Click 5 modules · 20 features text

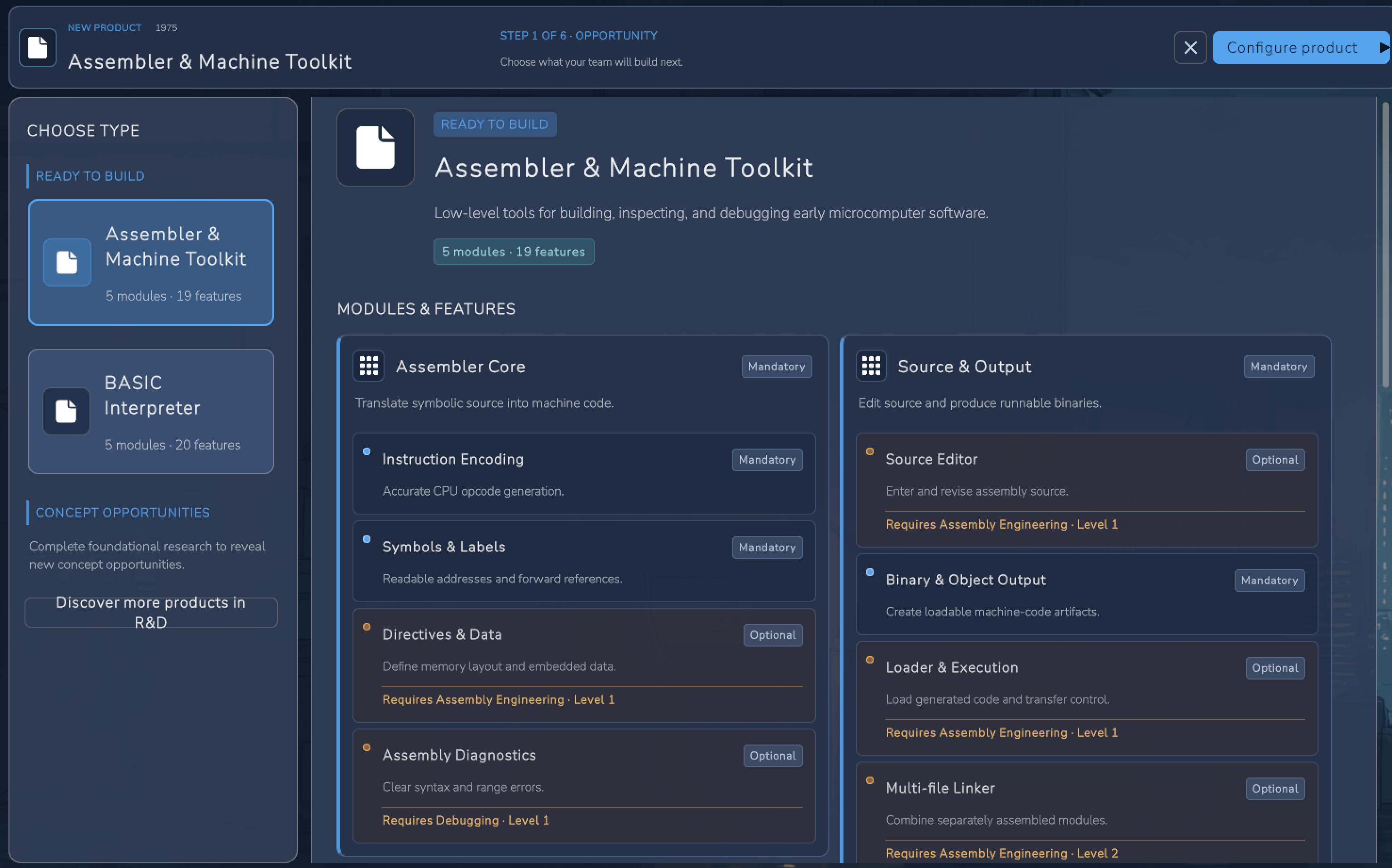coord(173,445)
